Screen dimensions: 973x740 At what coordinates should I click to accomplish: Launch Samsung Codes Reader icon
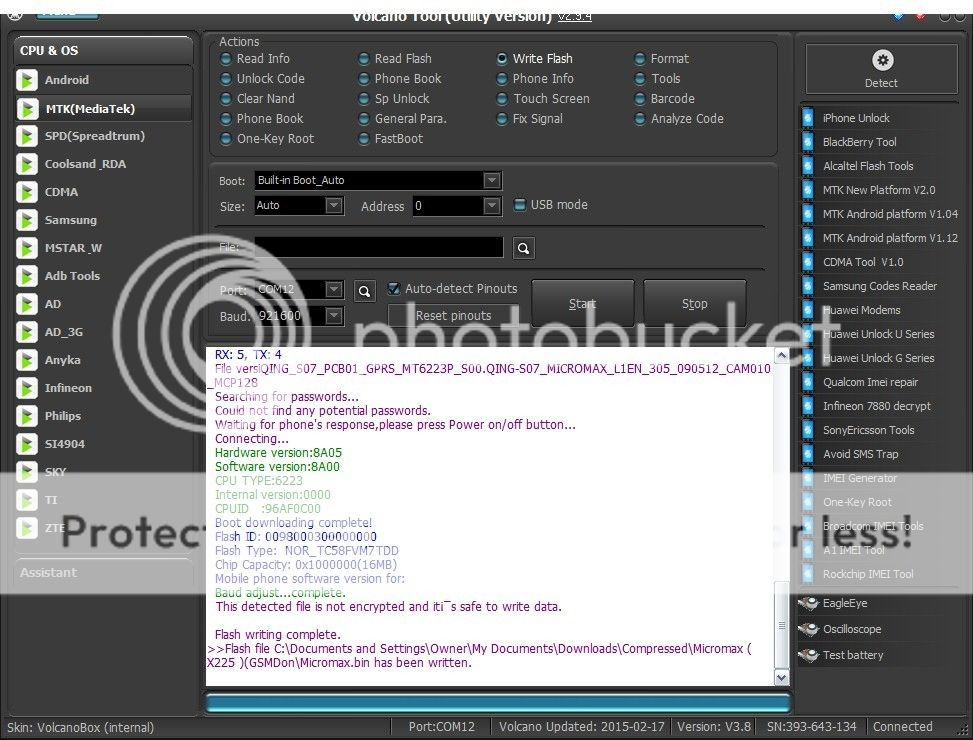point(807,287)
